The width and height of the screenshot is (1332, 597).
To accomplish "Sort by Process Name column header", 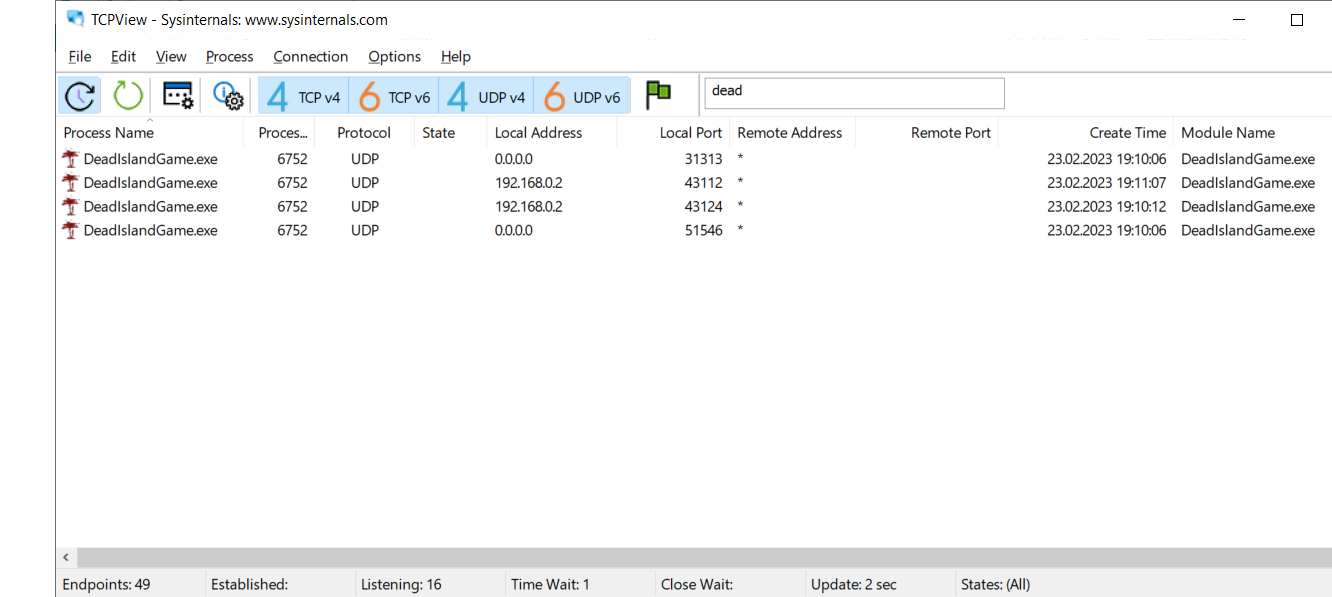I will tap(150, 132).
